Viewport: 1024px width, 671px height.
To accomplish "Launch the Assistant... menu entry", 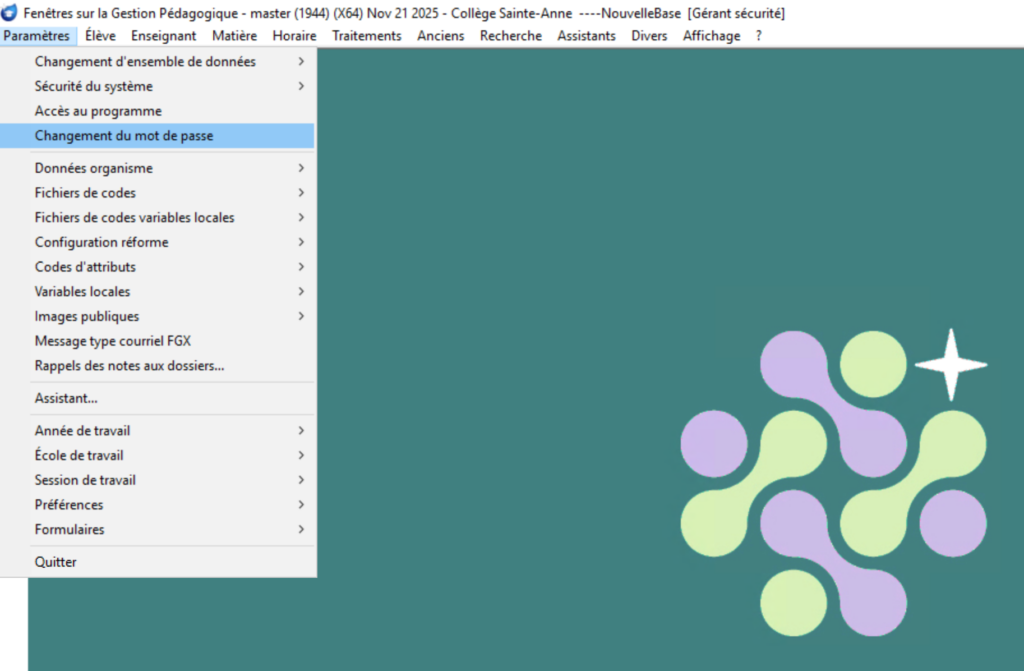I will coord(66,398).
